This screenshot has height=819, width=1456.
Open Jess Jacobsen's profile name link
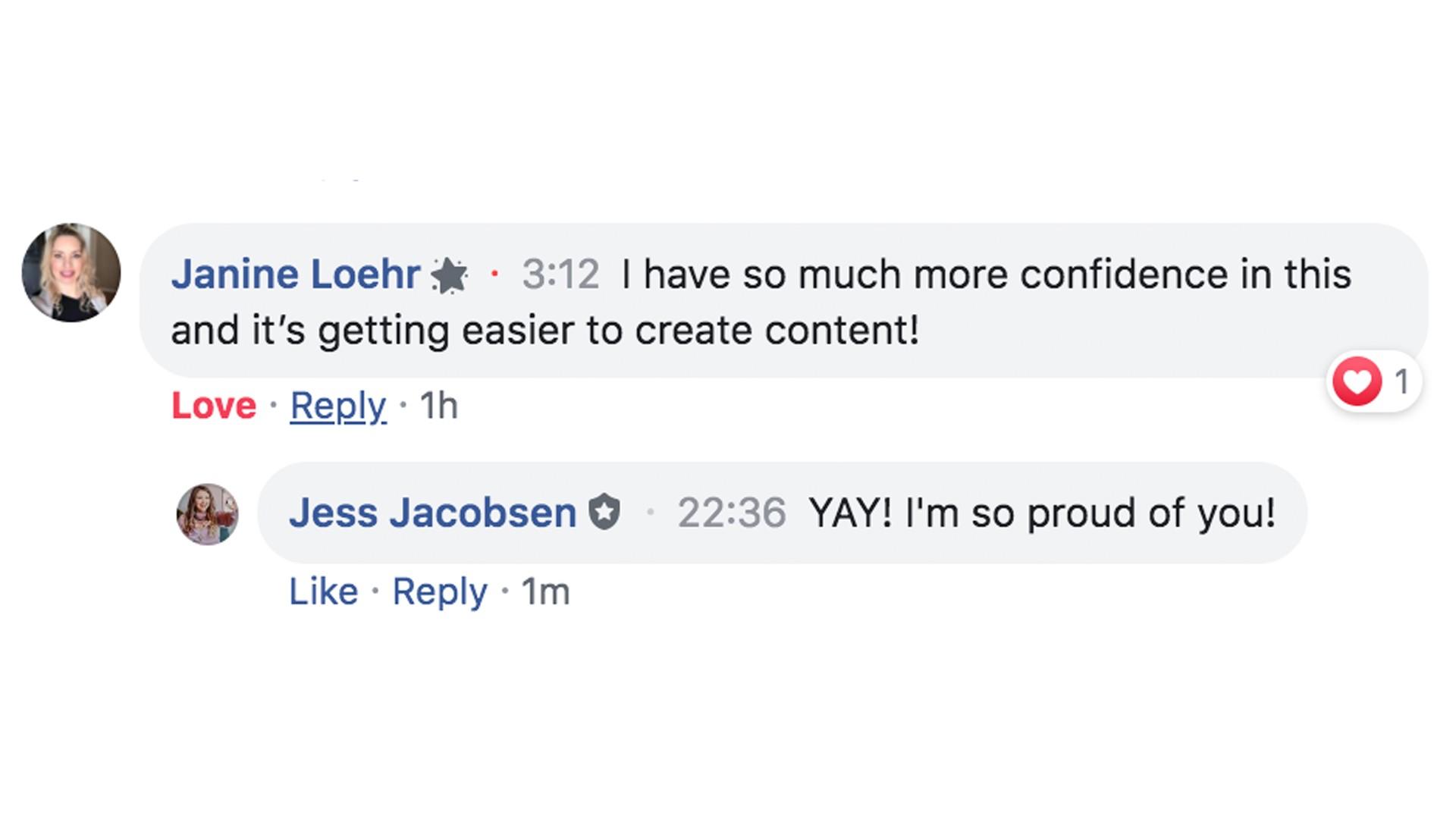point(432,513)
